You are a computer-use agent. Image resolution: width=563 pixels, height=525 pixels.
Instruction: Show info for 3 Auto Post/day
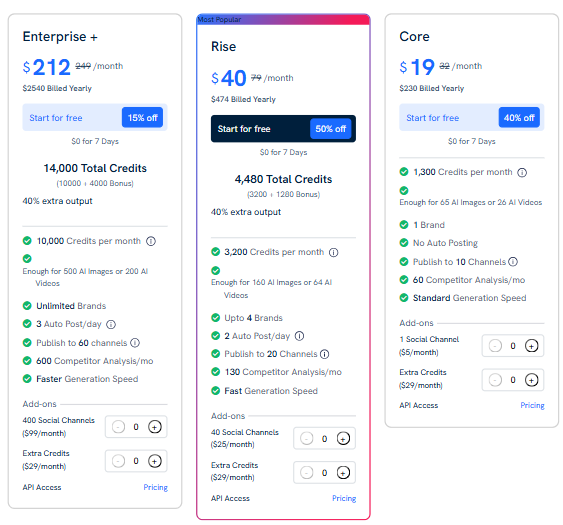[x=111, y=325]
